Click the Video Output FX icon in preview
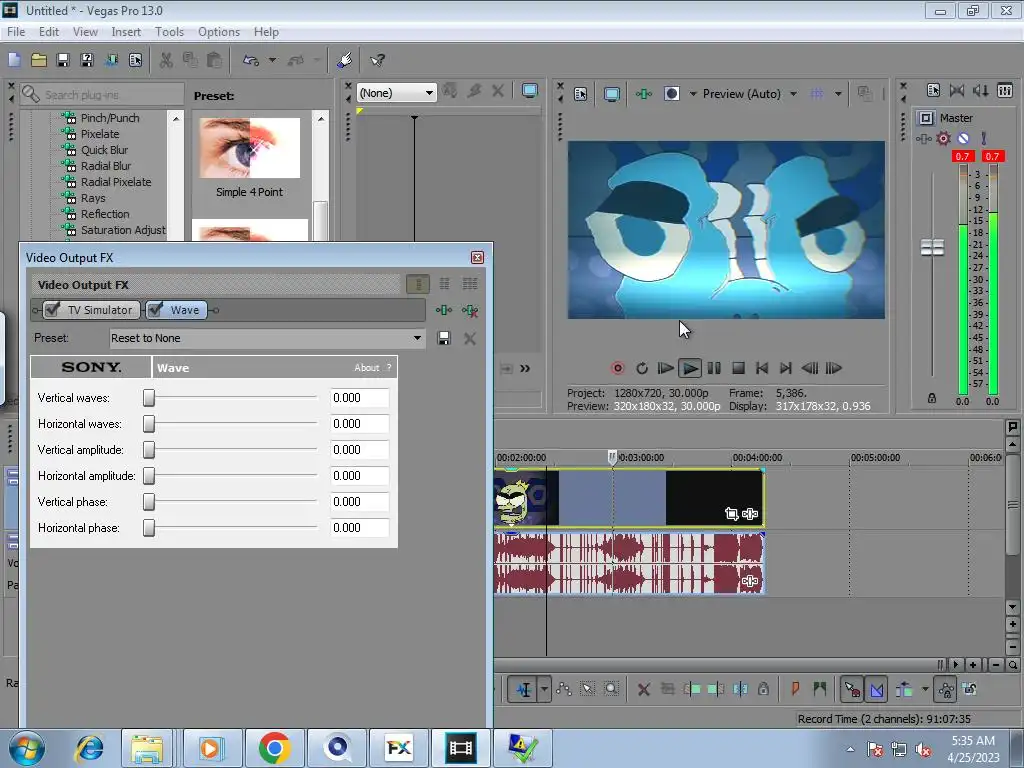1024x768 pixels. (x=644, y=94)
